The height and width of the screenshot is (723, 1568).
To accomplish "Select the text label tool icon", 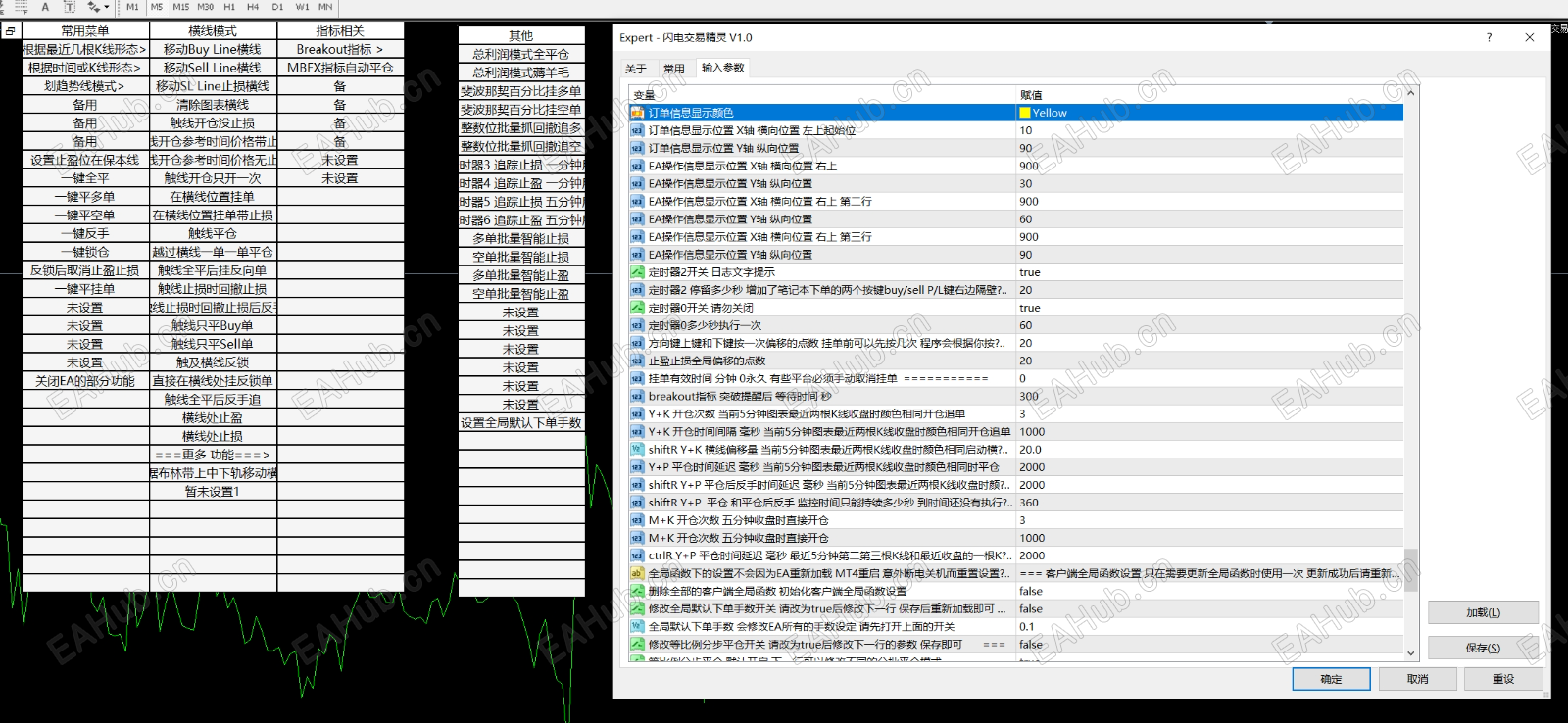I will (70, 7).
